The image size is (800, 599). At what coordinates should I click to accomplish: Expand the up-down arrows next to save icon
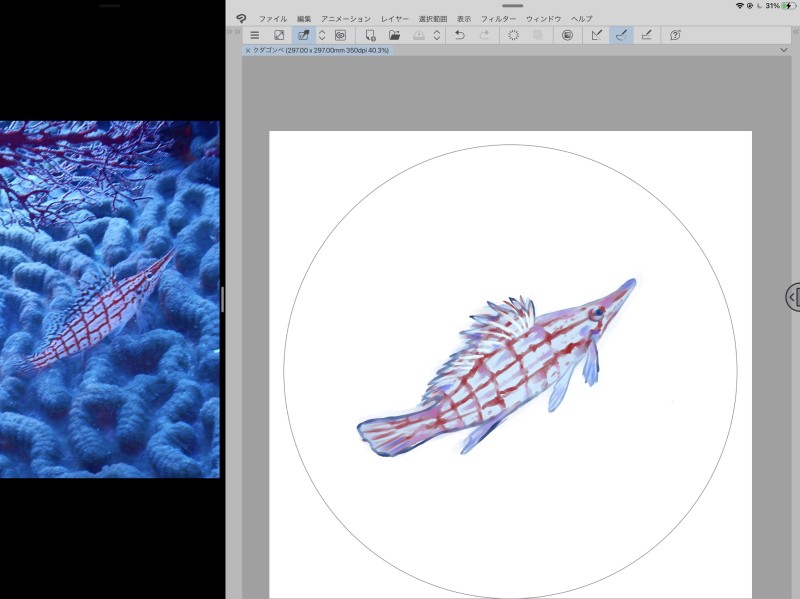coord(437,35)
